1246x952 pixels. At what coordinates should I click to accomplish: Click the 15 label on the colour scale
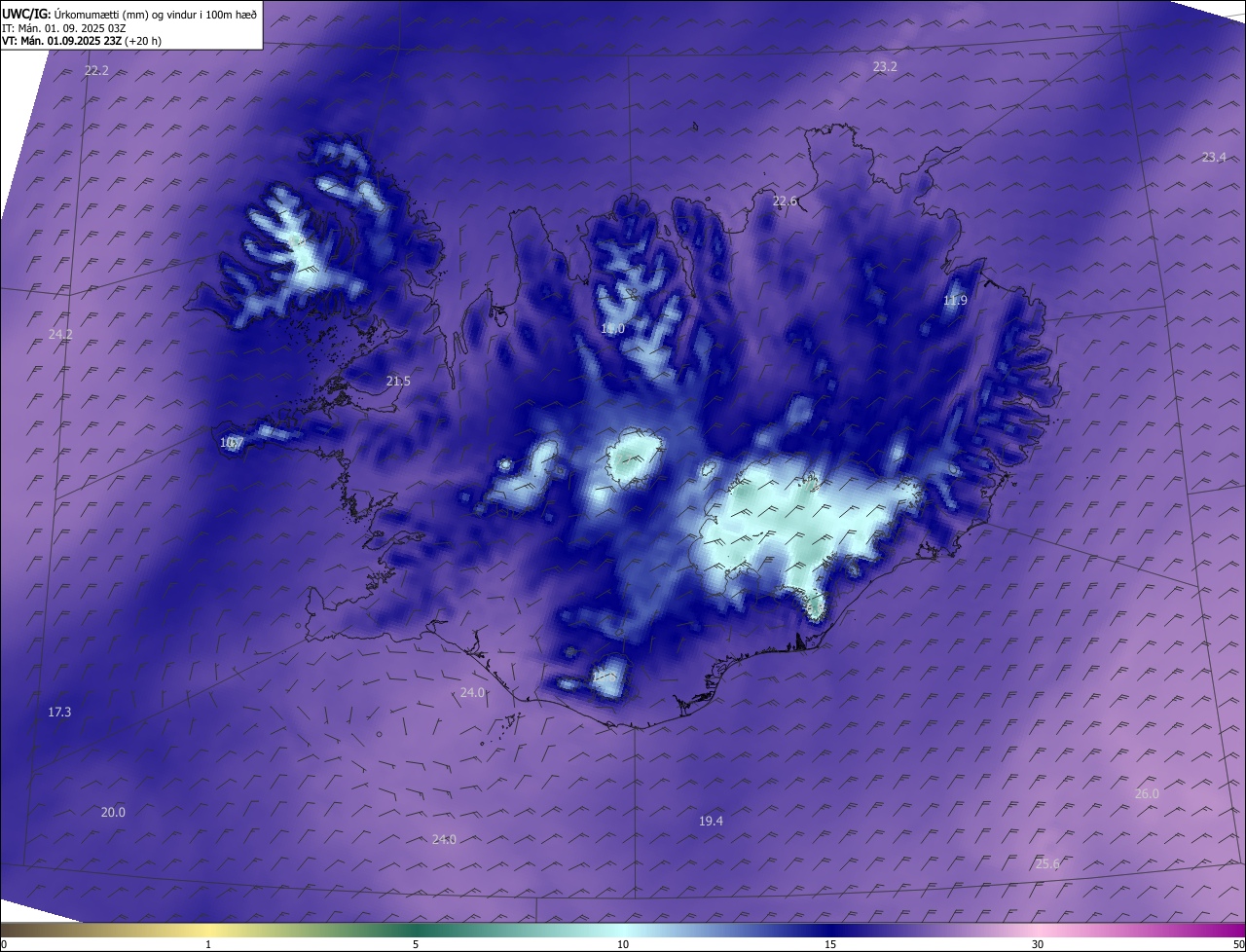(830, 944)
